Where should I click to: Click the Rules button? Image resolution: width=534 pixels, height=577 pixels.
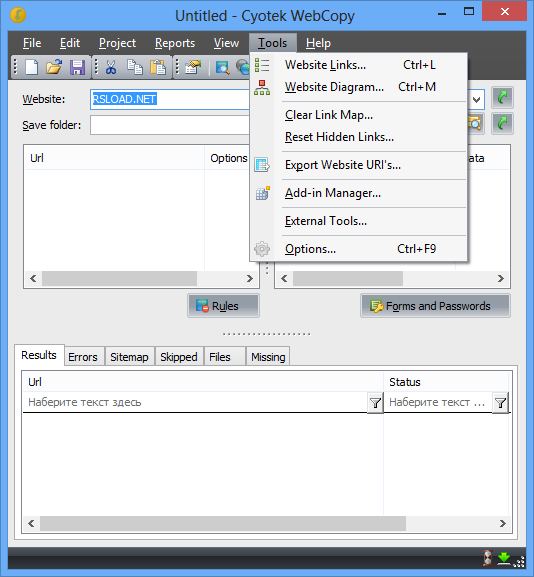pos(223,306)
